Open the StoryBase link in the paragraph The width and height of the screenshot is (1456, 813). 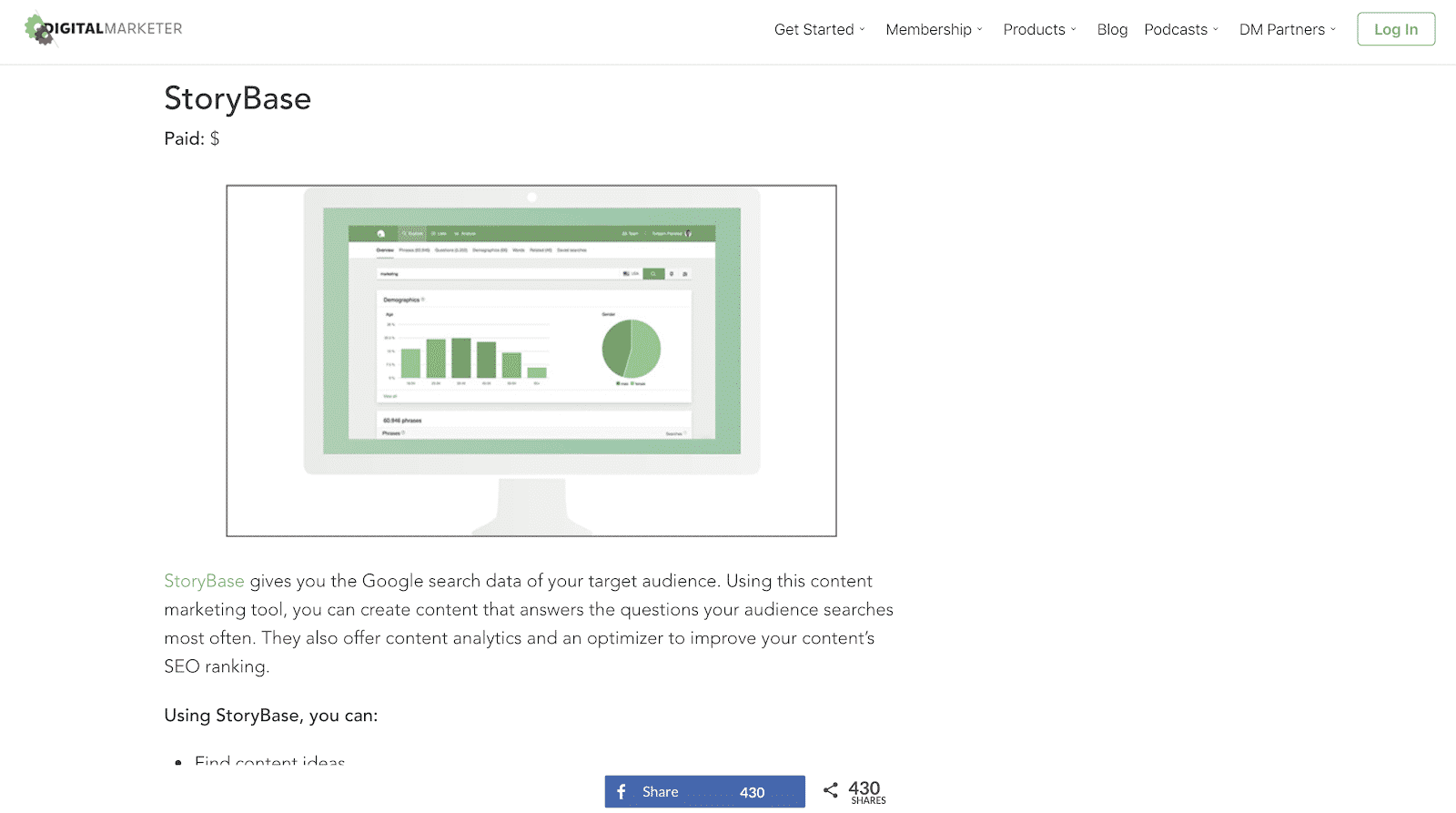(204, 581)
